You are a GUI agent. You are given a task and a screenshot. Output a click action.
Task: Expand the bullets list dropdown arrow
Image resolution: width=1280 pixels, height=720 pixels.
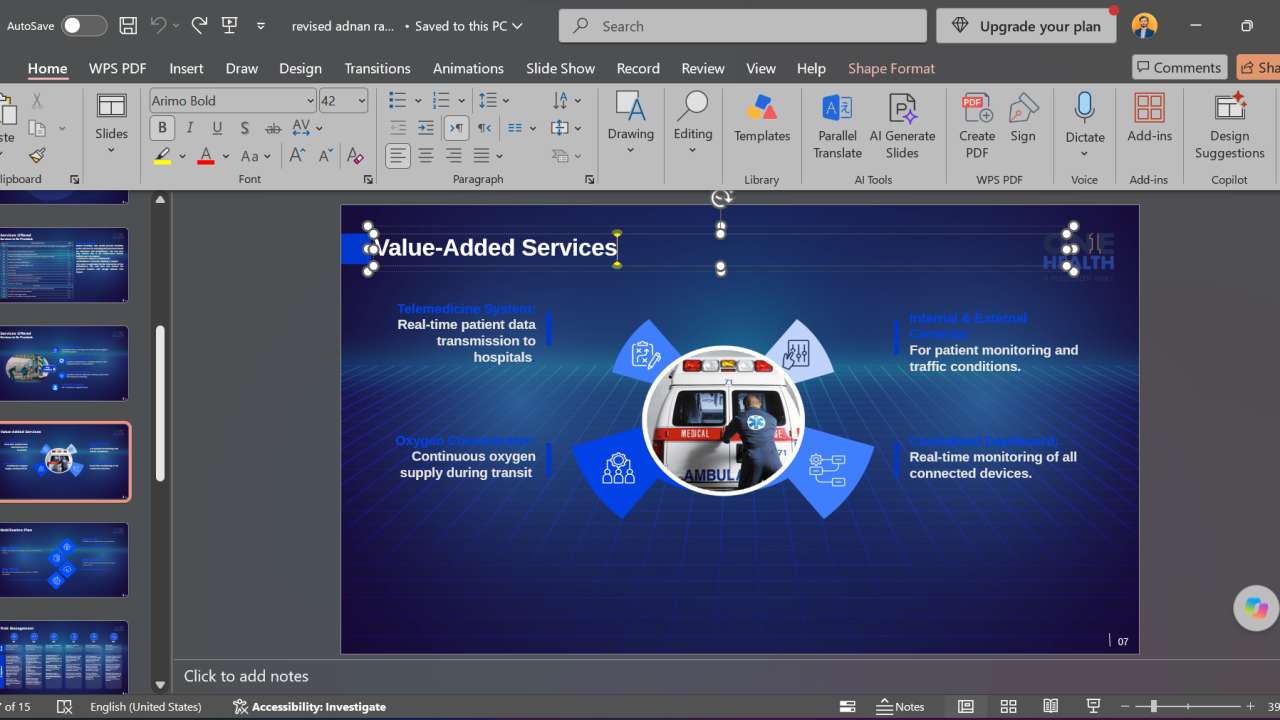418,100
